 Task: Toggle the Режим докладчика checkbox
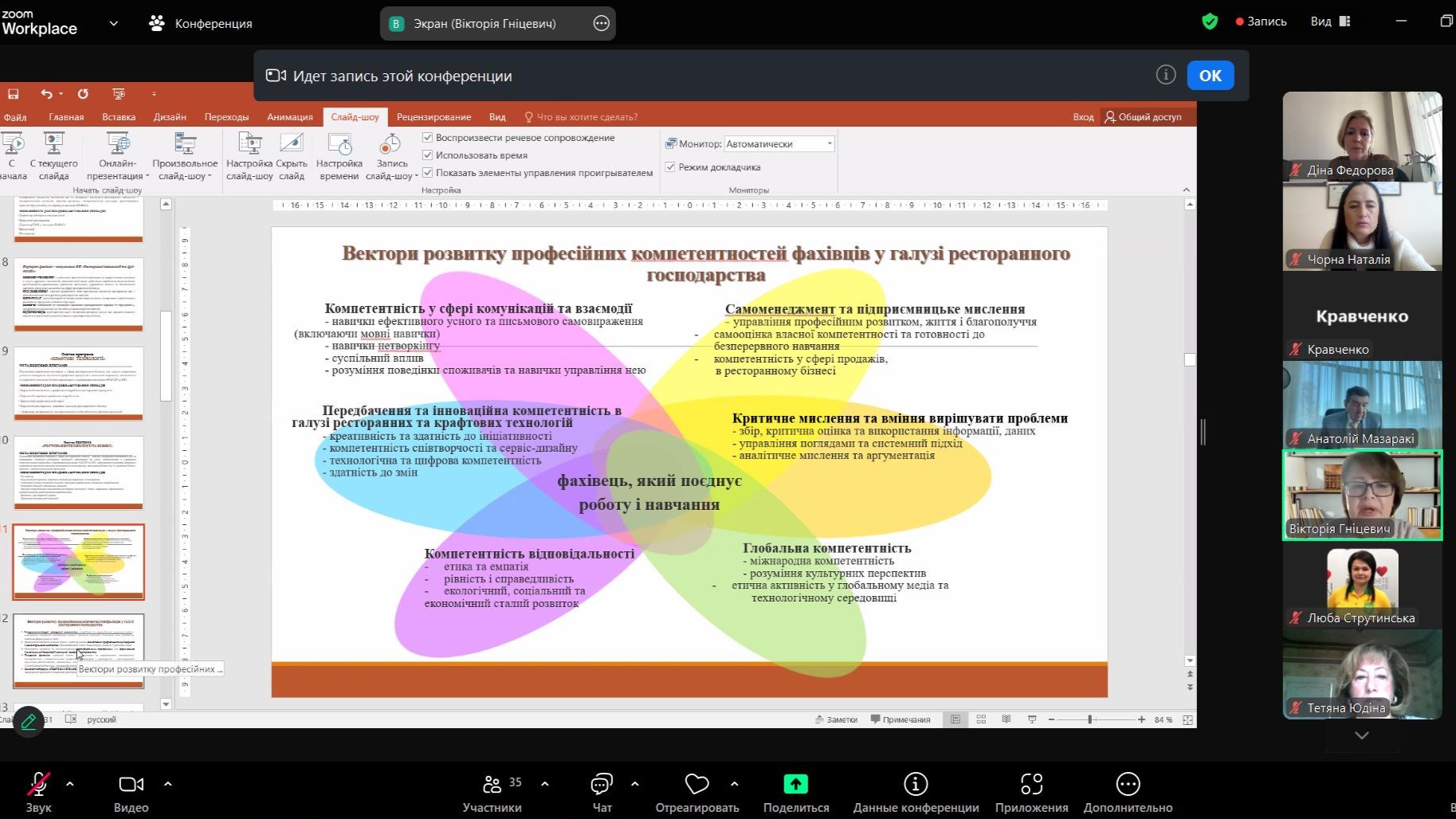pyautogui.click(x=671, y=167)
